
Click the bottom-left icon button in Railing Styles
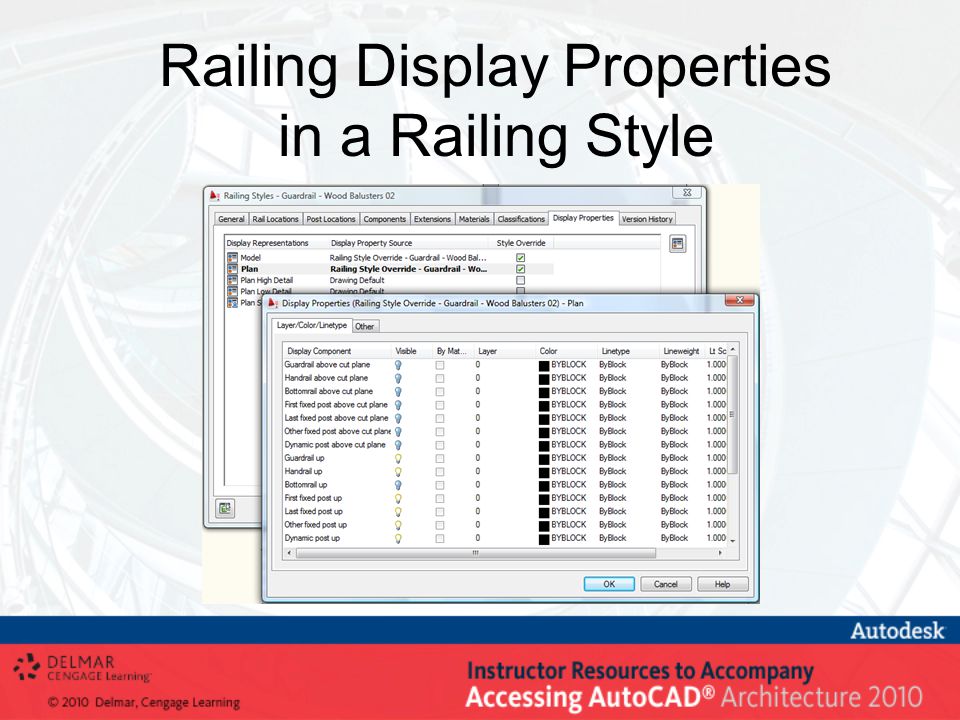225,508
